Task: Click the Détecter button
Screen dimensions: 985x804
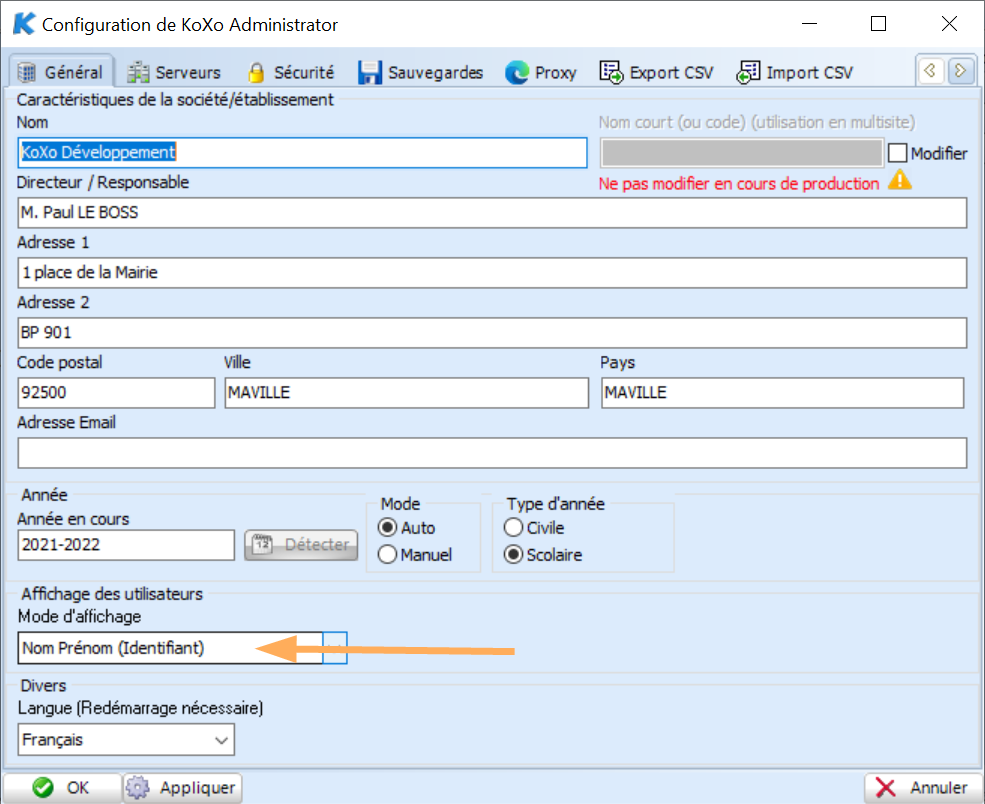Action: (x=301, y=545)
